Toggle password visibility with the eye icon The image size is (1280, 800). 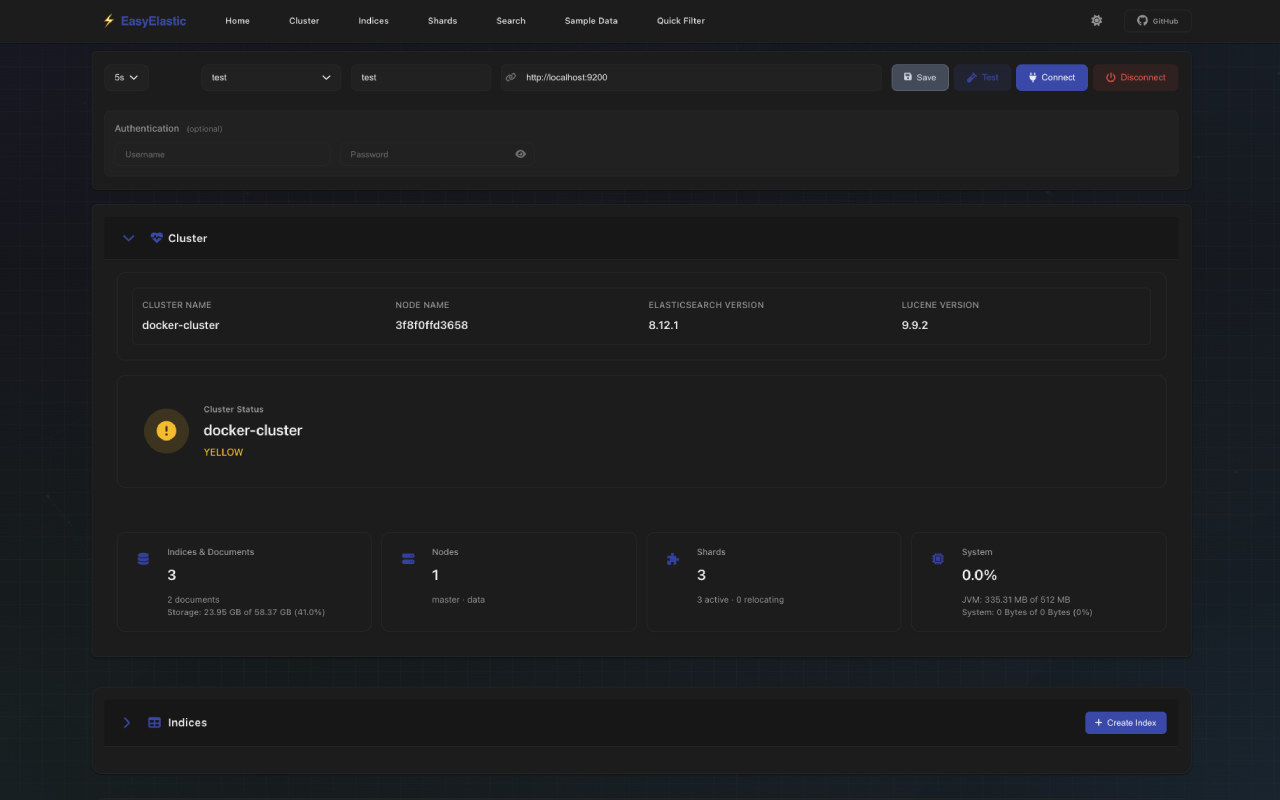520,154
